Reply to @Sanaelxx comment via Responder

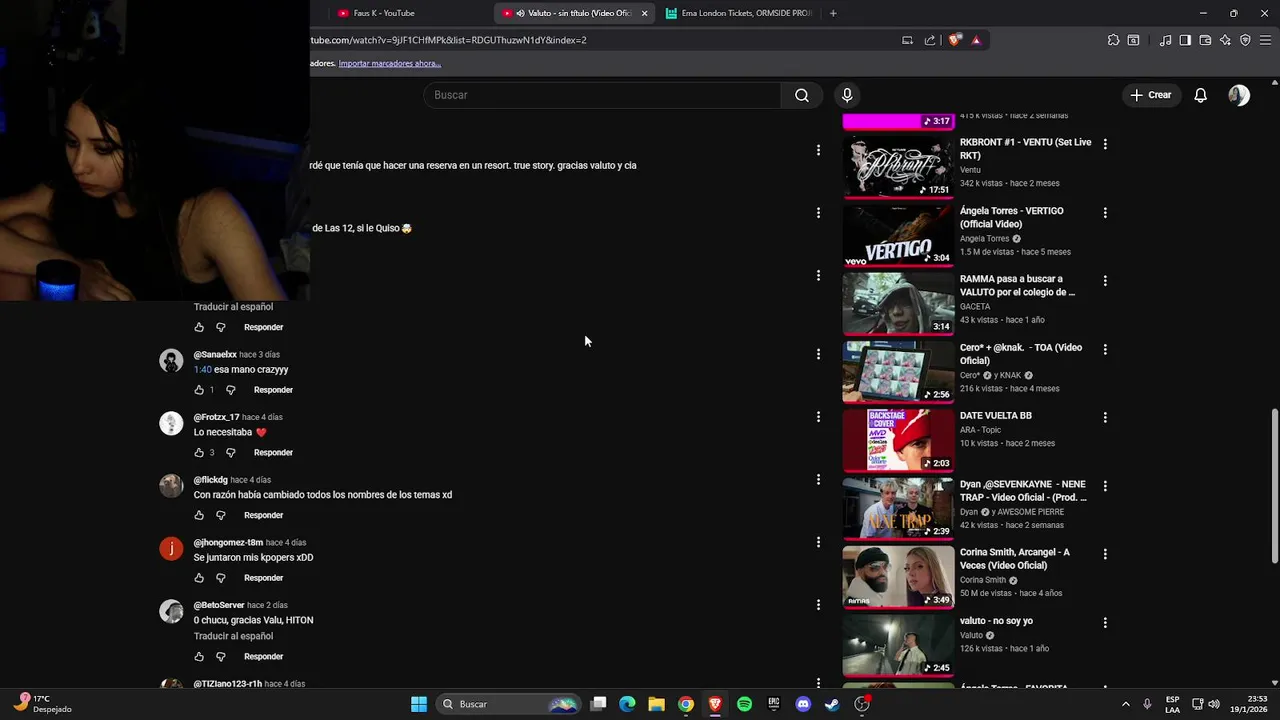273,390
